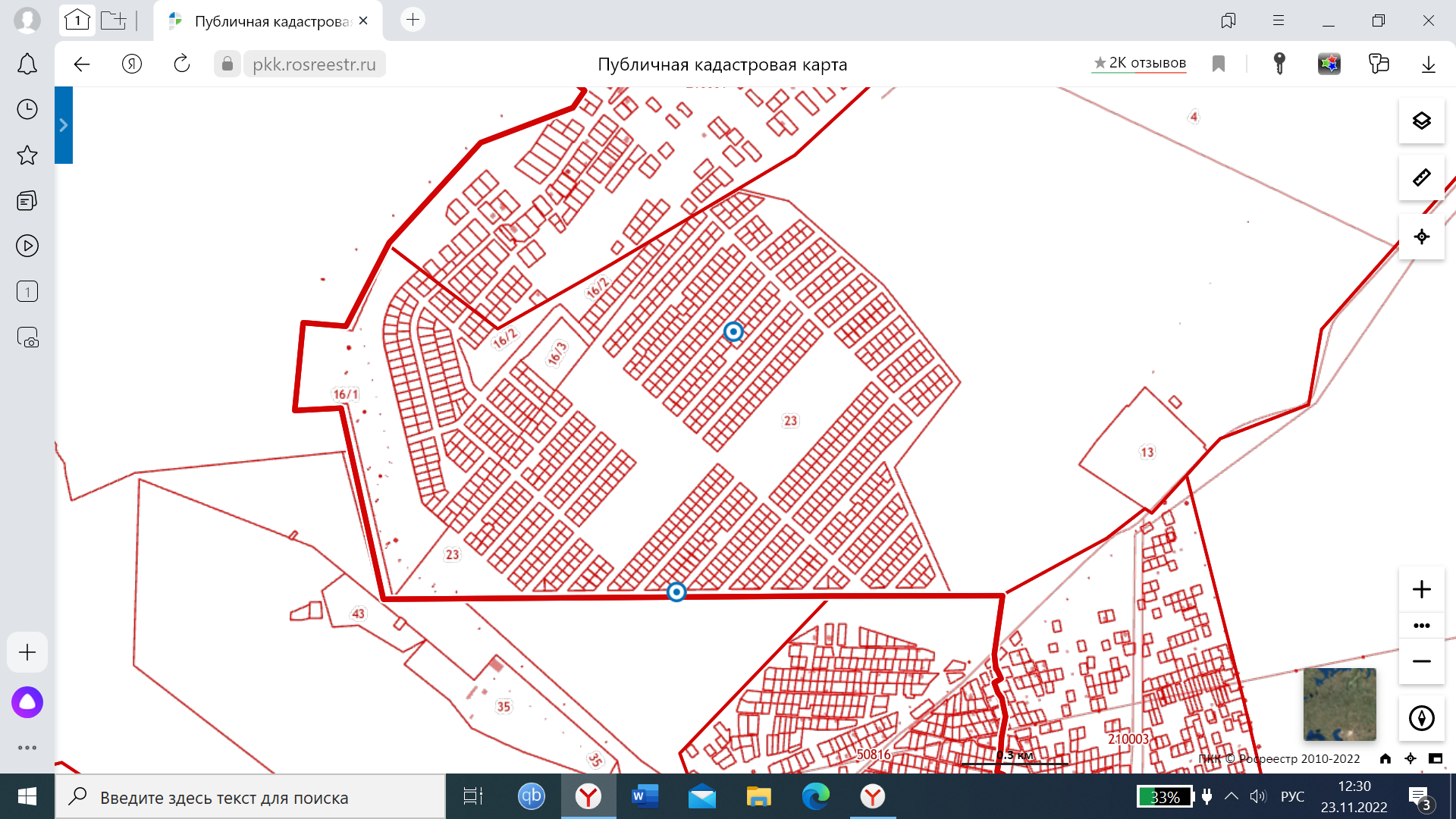Click the blue marker inside parcel area
This screenshot has width=1456, height=819.
[x=733, y=332]
